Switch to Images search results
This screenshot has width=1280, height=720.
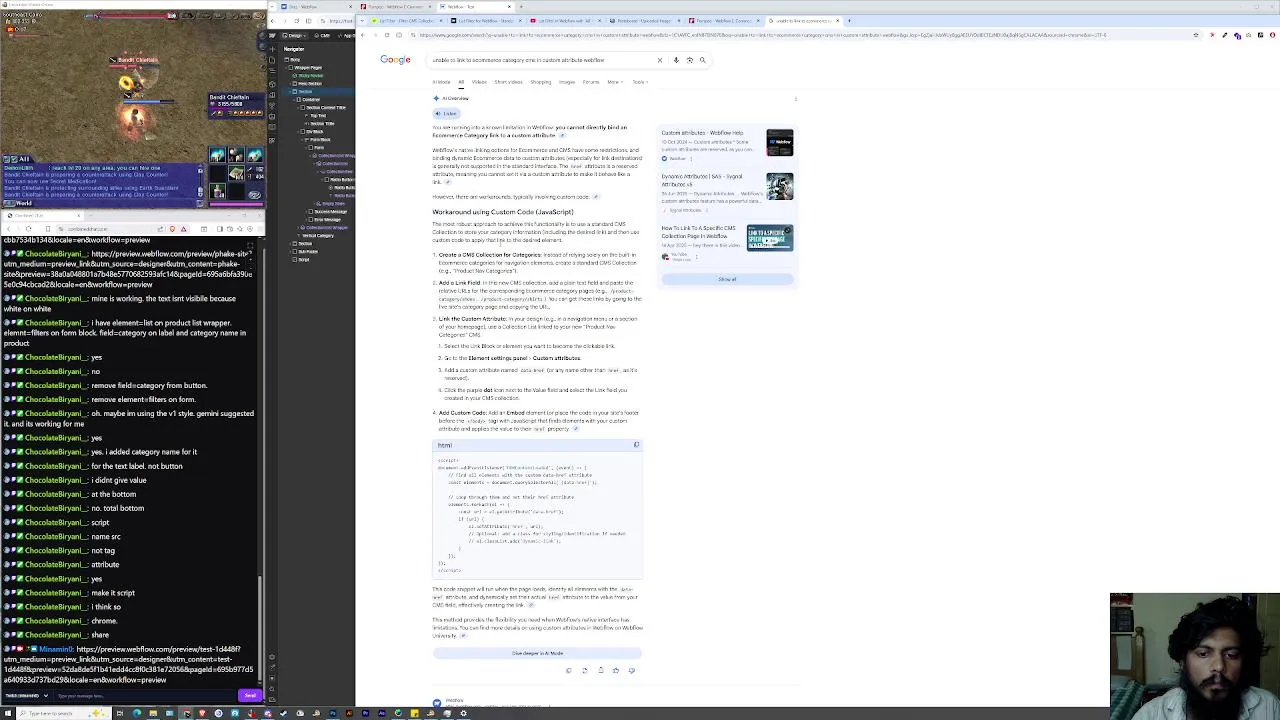click(567, 82)
